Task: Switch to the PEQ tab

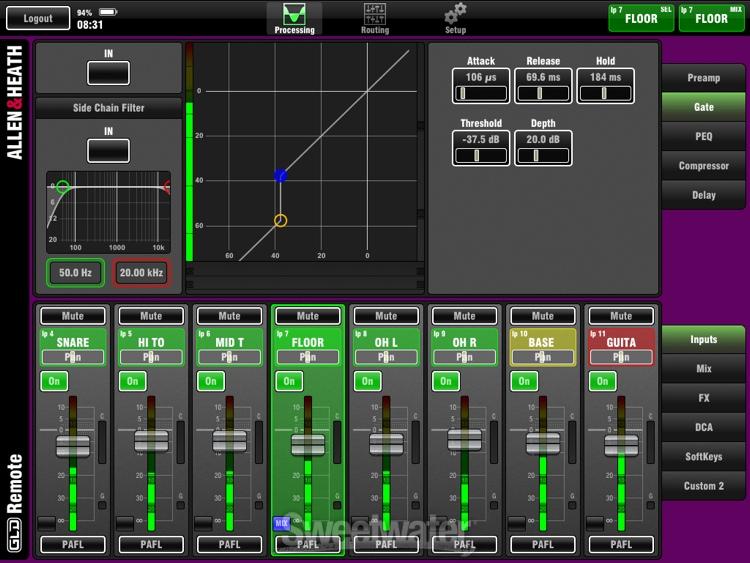Action: pos(703,136)
